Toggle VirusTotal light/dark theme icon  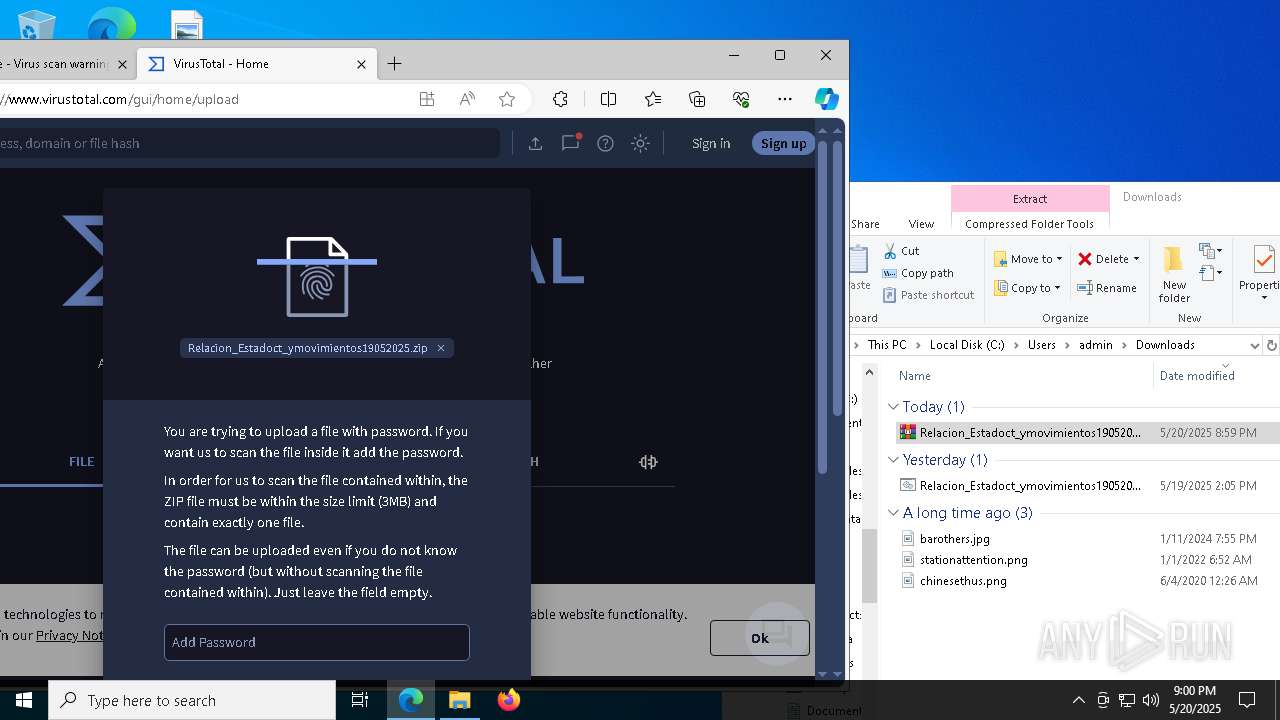click(641, 143)
